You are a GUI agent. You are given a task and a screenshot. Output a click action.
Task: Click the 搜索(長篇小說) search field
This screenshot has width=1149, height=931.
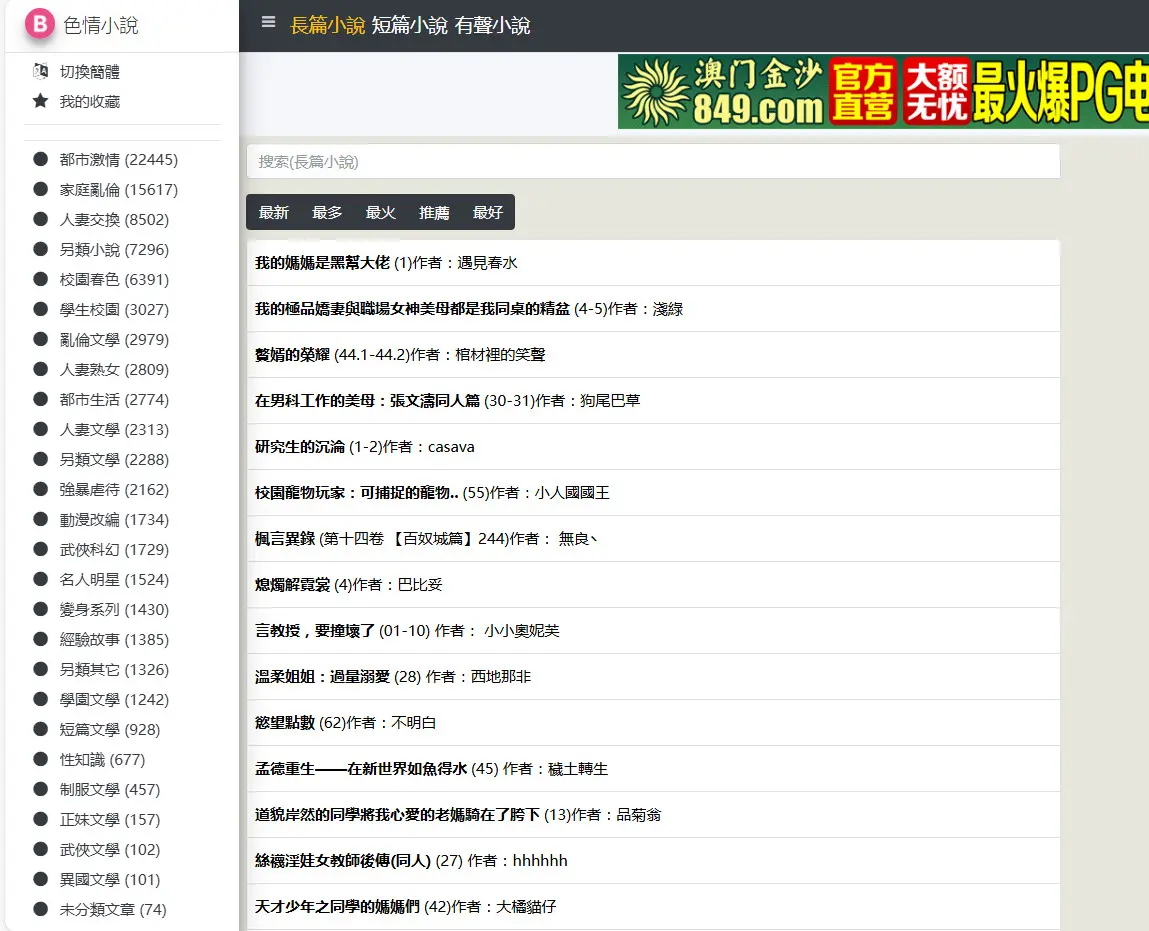(652, 161)
